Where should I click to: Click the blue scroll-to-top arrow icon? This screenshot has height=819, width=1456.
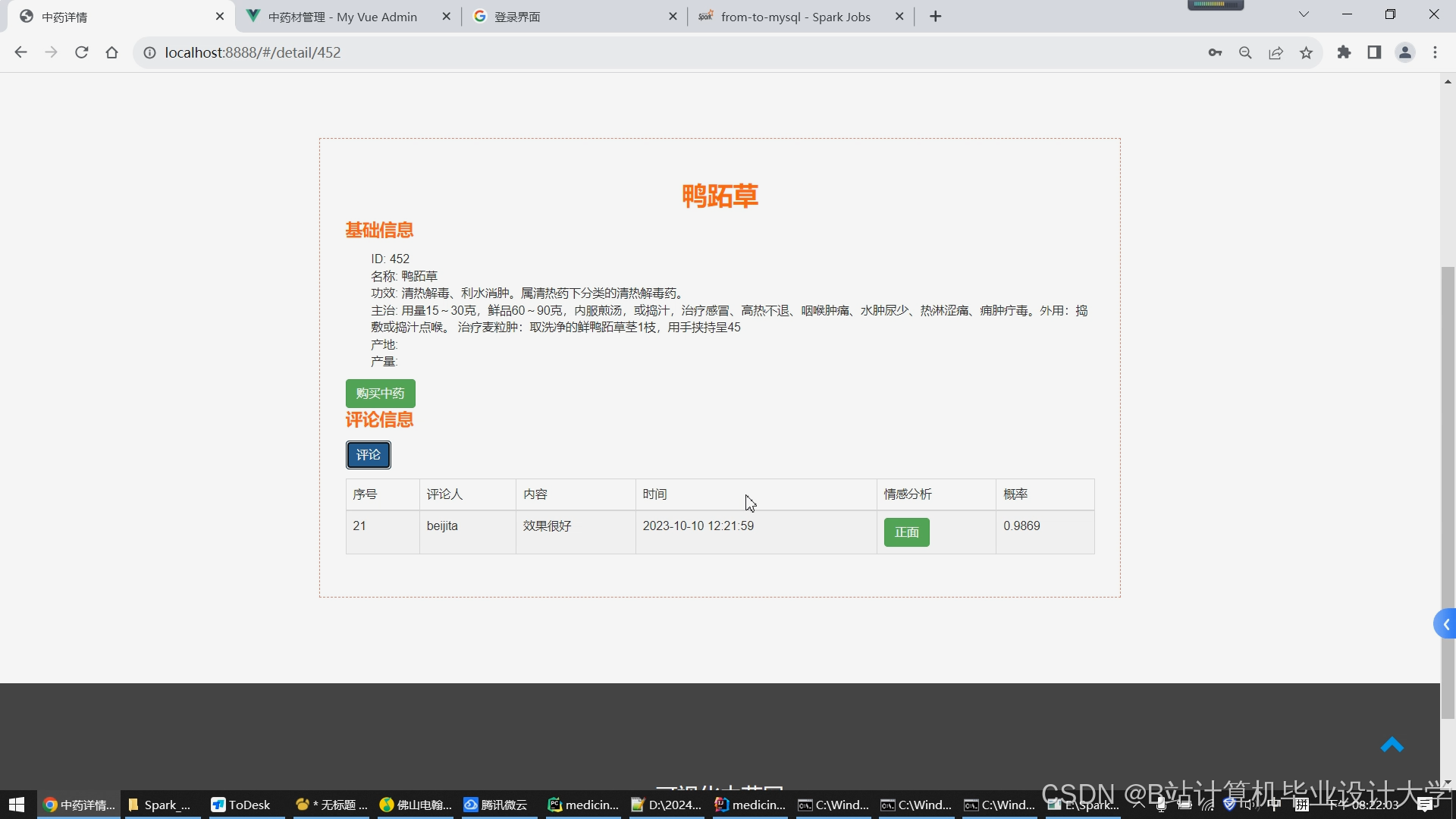pos(1392,745)
